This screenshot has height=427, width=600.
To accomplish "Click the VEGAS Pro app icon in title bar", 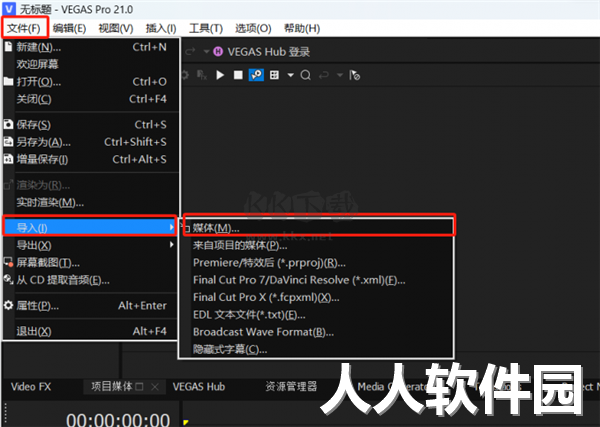I will (x=9, y=8).
